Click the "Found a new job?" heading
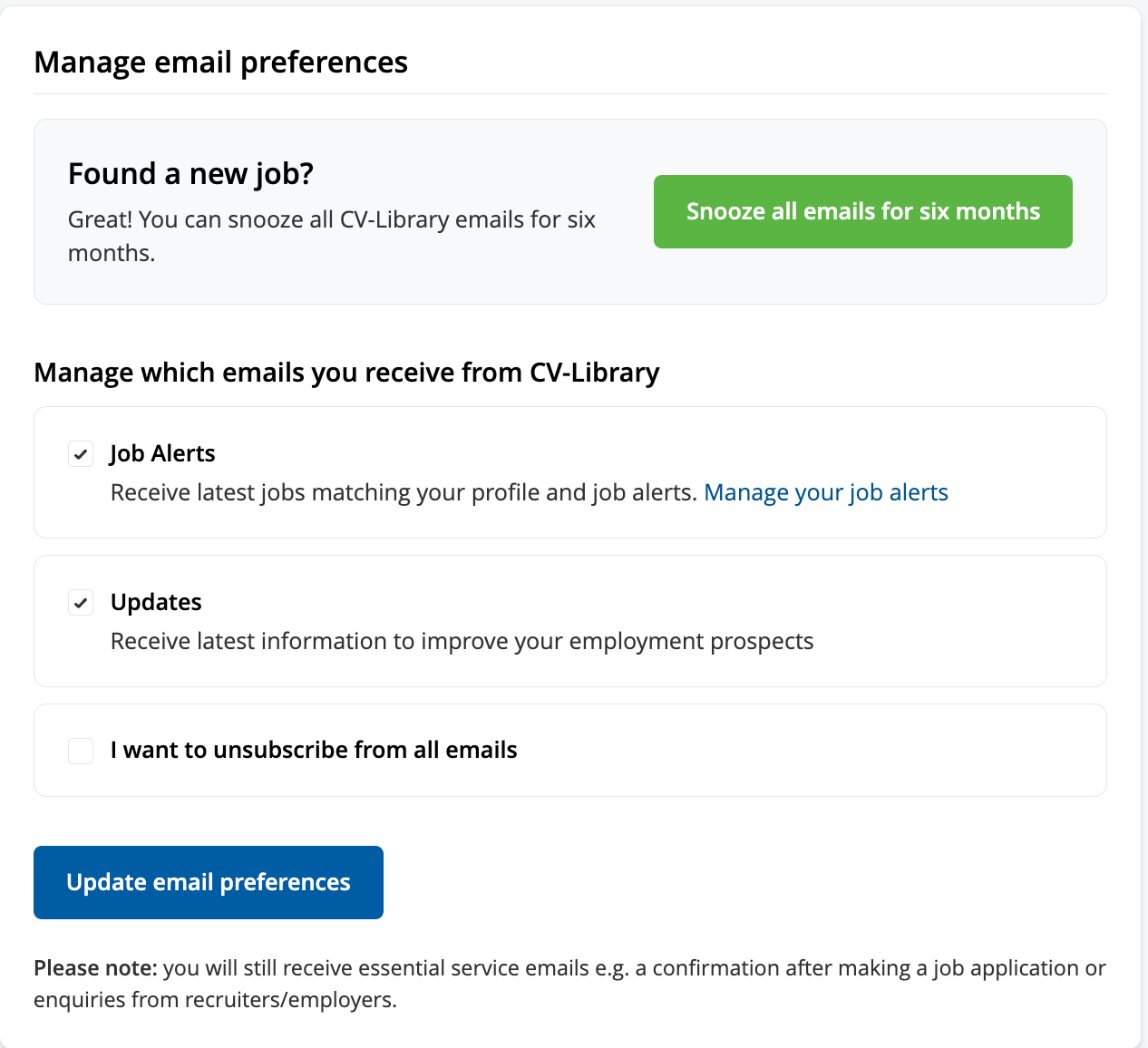The image size is (1148, 1048). tap(190, 173)
